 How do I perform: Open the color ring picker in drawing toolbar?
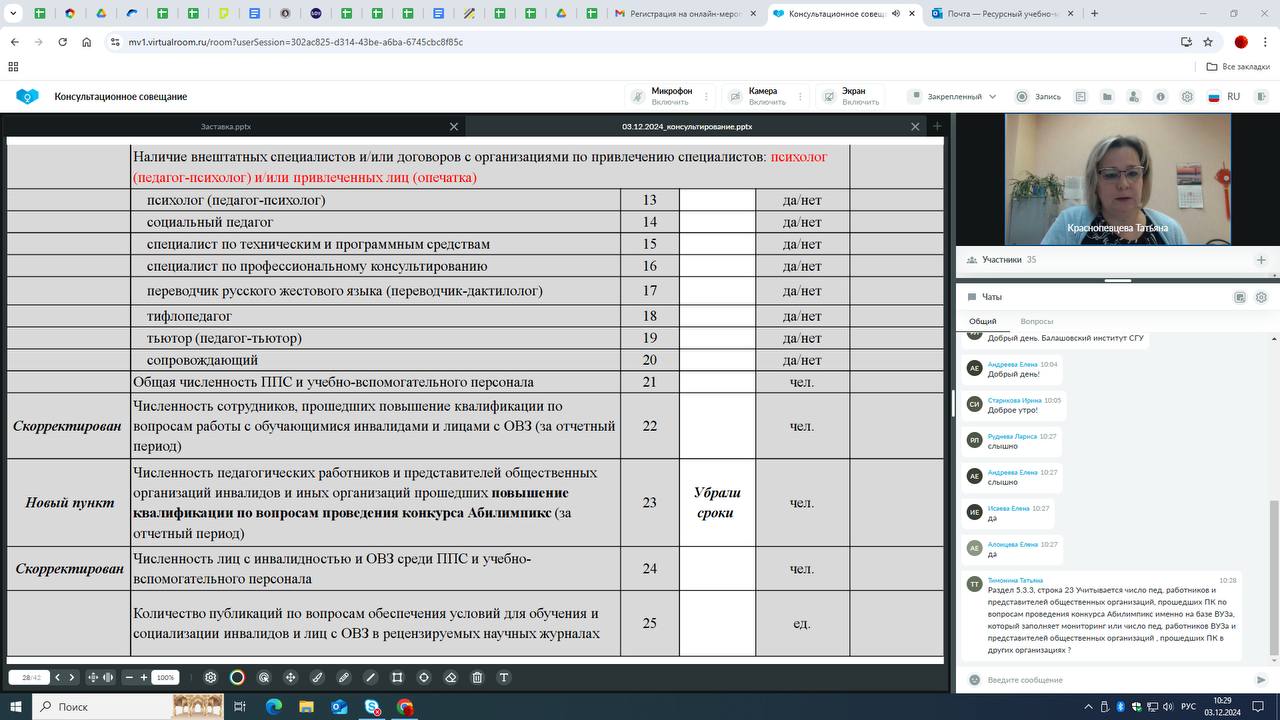point(237,677)
